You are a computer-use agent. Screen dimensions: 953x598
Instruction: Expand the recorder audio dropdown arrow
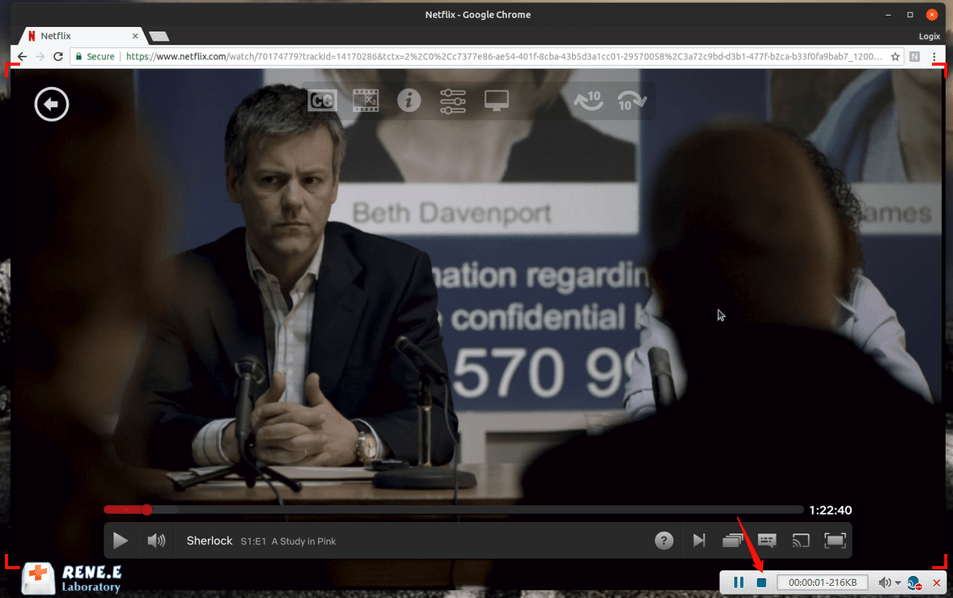coord(898,583)
